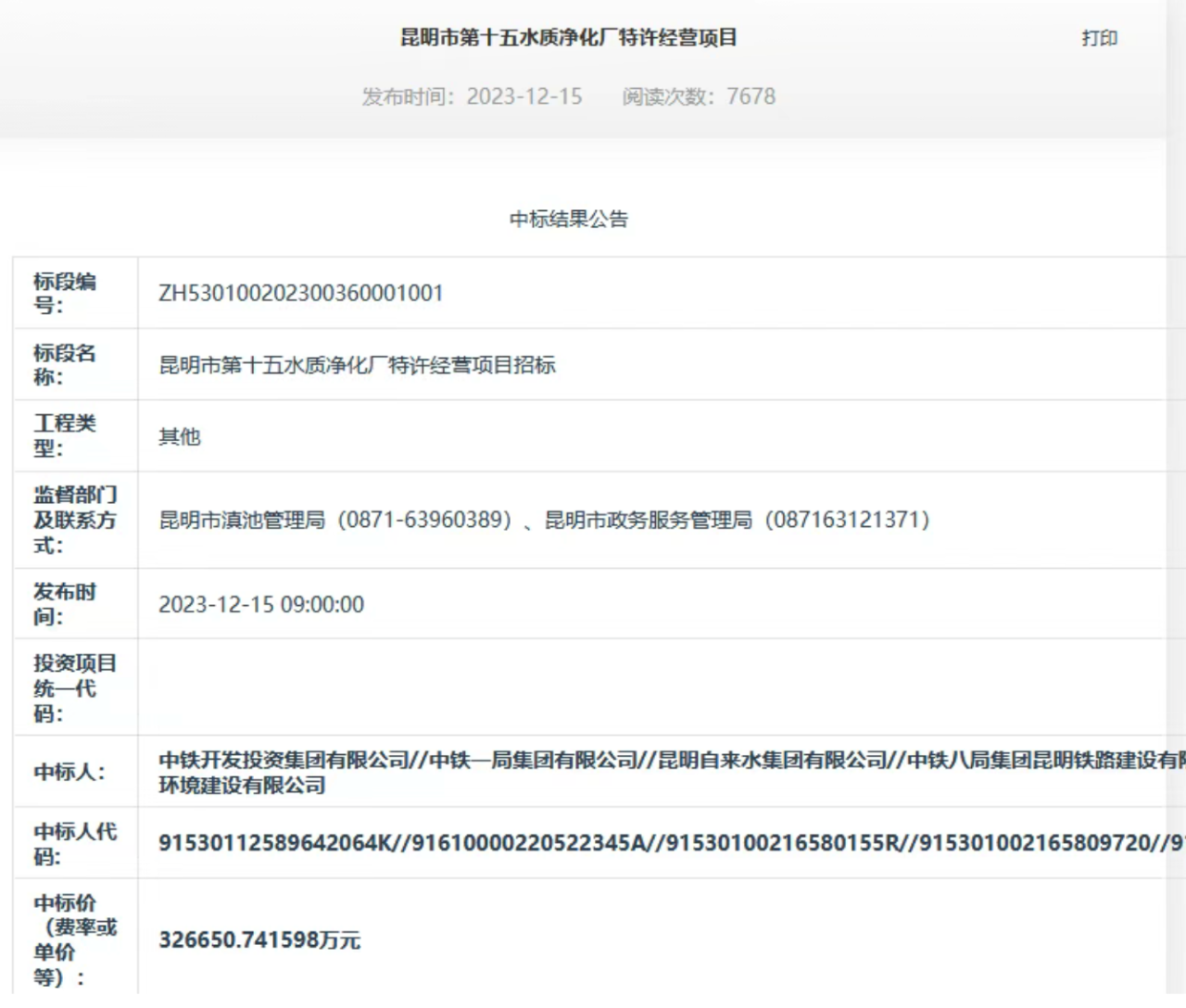Select publish time 2023-12-15 09:00:00
The image size is (1186, 1008).
(x=260, y=604)
